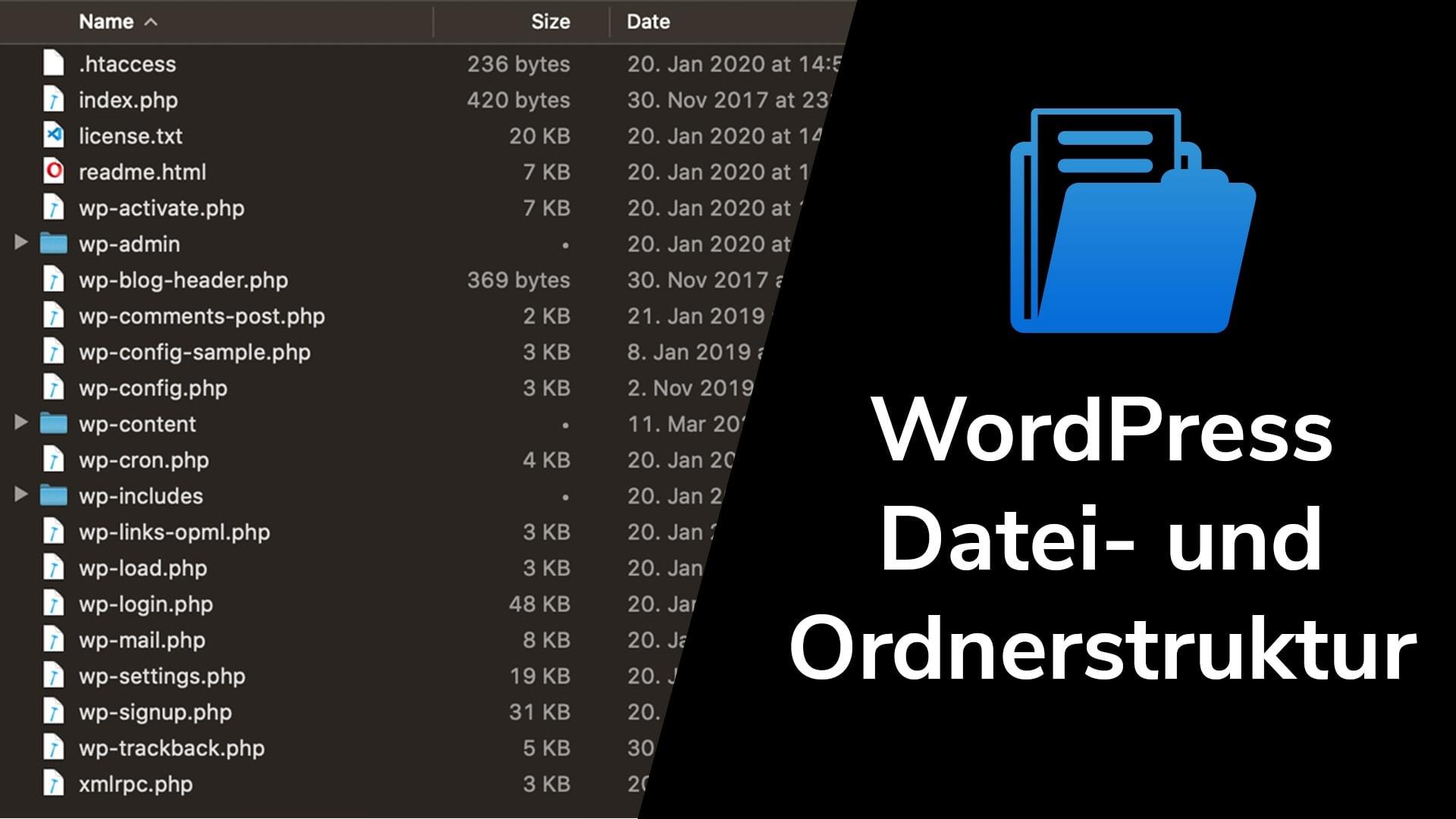Expand the wp-includes folder
This screenshot has height=819, width=1456.
point(19,495)
